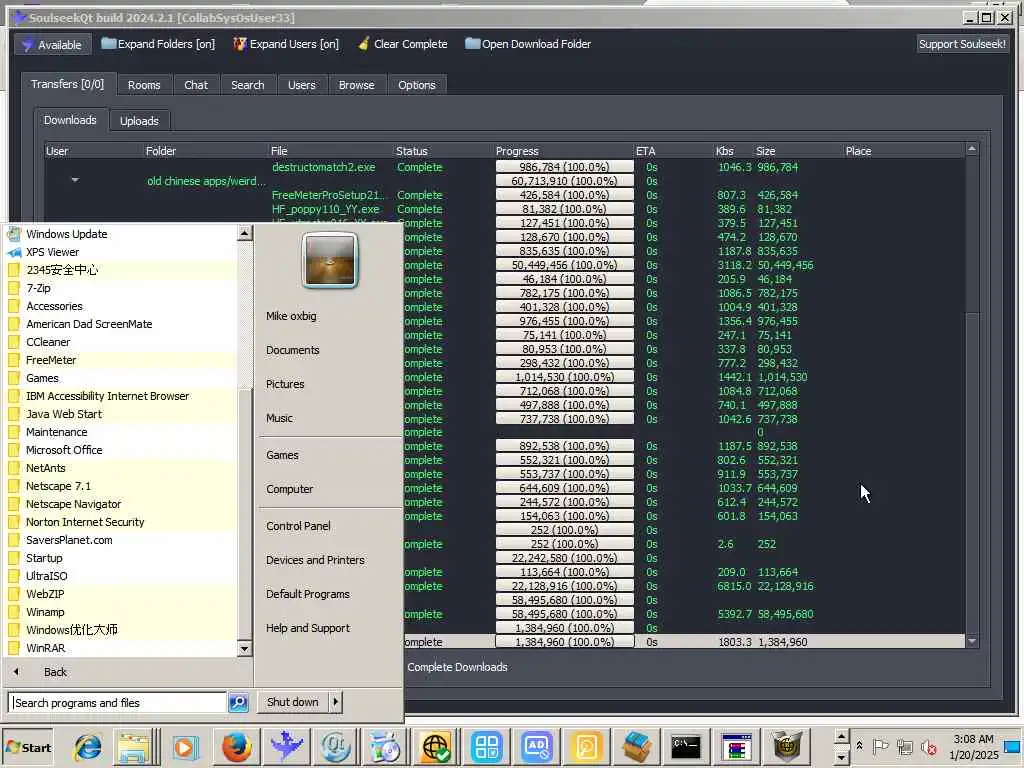The image size is (1024, 768).
Task: Switch to the Browse tab
Action: click(357, 85)
